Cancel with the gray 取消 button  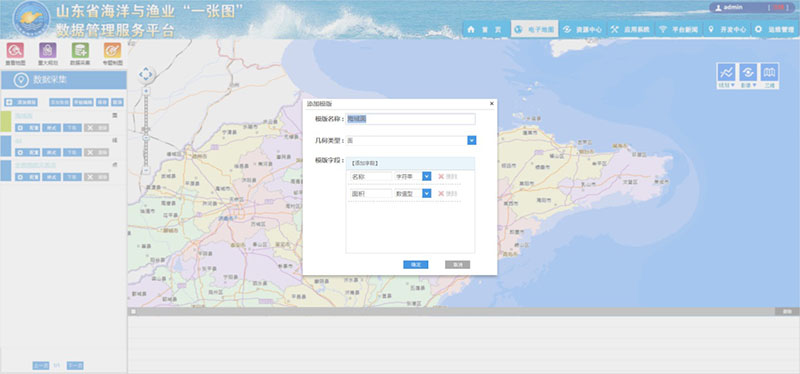(x=457, y=265)
